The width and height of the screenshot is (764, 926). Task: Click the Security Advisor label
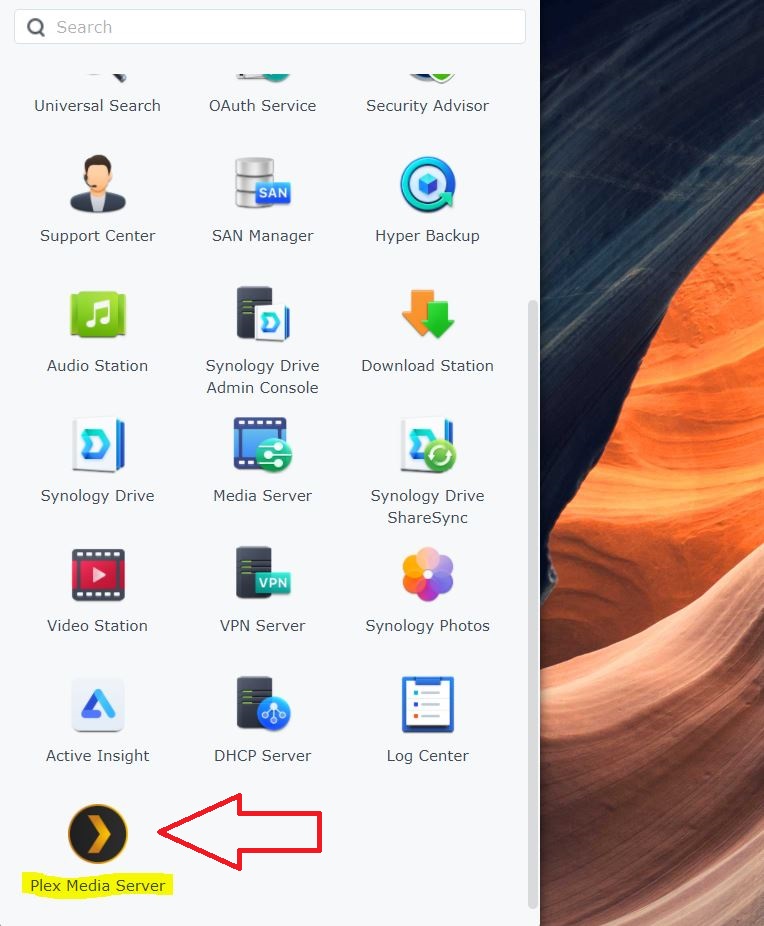click(x=427, y=106)
